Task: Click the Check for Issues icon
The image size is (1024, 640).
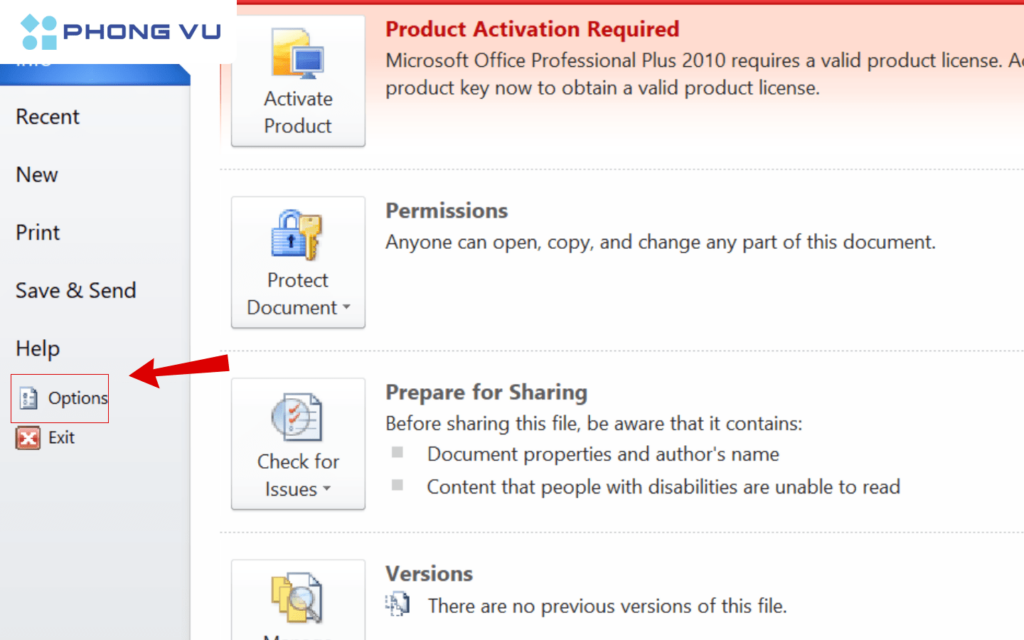Action: [x=297, y=417]
